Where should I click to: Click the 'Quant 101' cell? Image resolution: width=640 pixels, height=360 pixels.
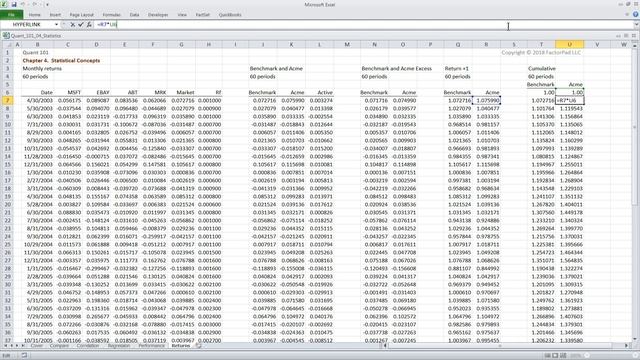tap(36, 53)
